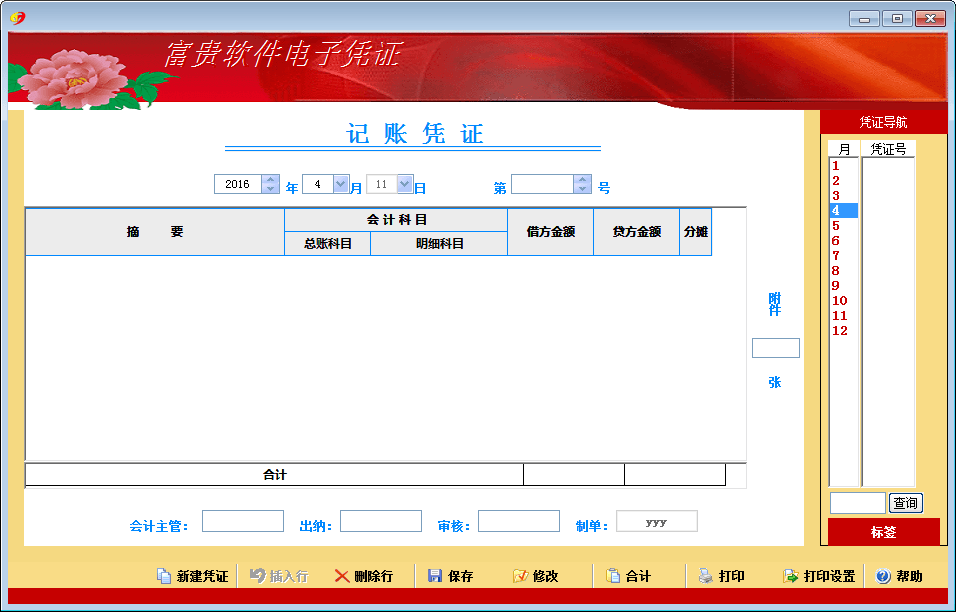The width and height of the screenshot is (956, 612).
Task: Focus the 出纳 cashier text box
Action: point(381,521)
